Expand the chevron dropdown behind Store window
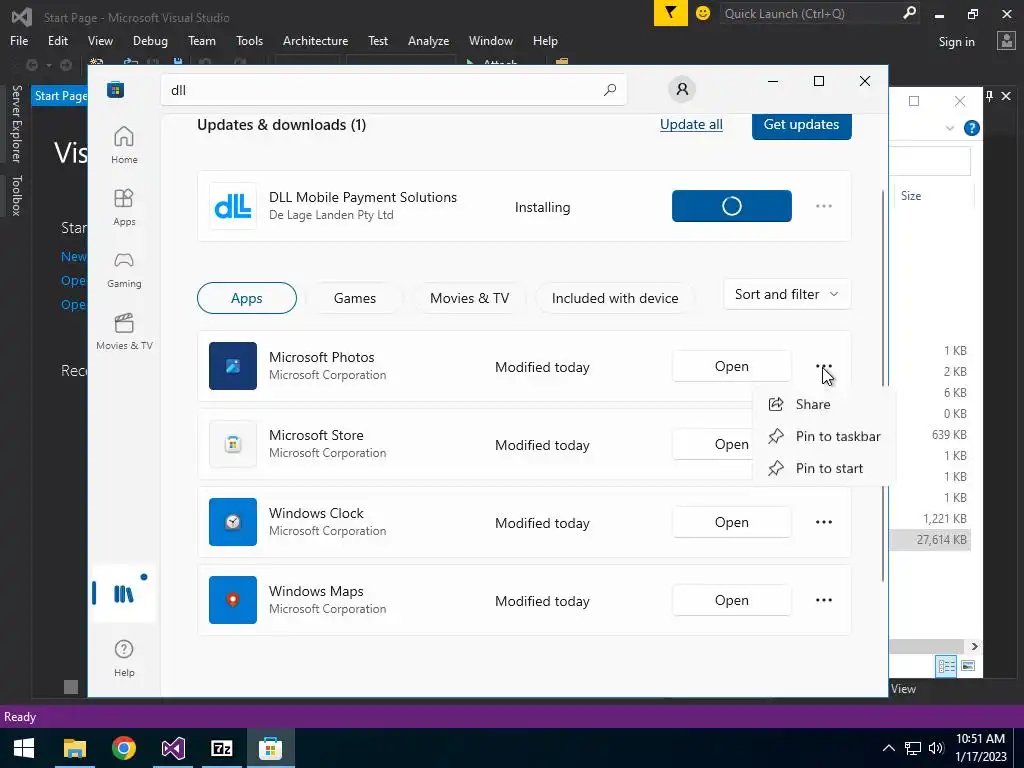The height and width of the screenshot is (768, 1024). tap(950, 128)
